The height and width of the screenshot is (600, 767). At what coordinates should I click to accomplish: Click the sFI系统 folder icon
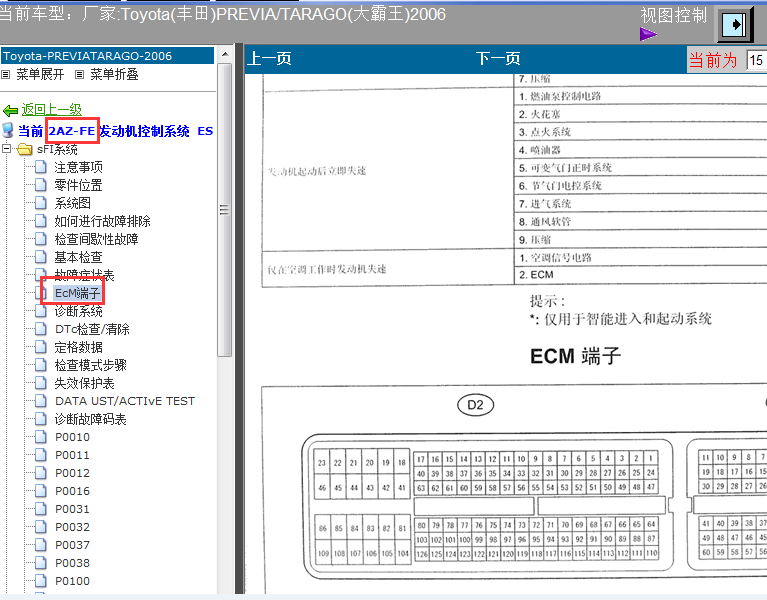click(24, 149)
